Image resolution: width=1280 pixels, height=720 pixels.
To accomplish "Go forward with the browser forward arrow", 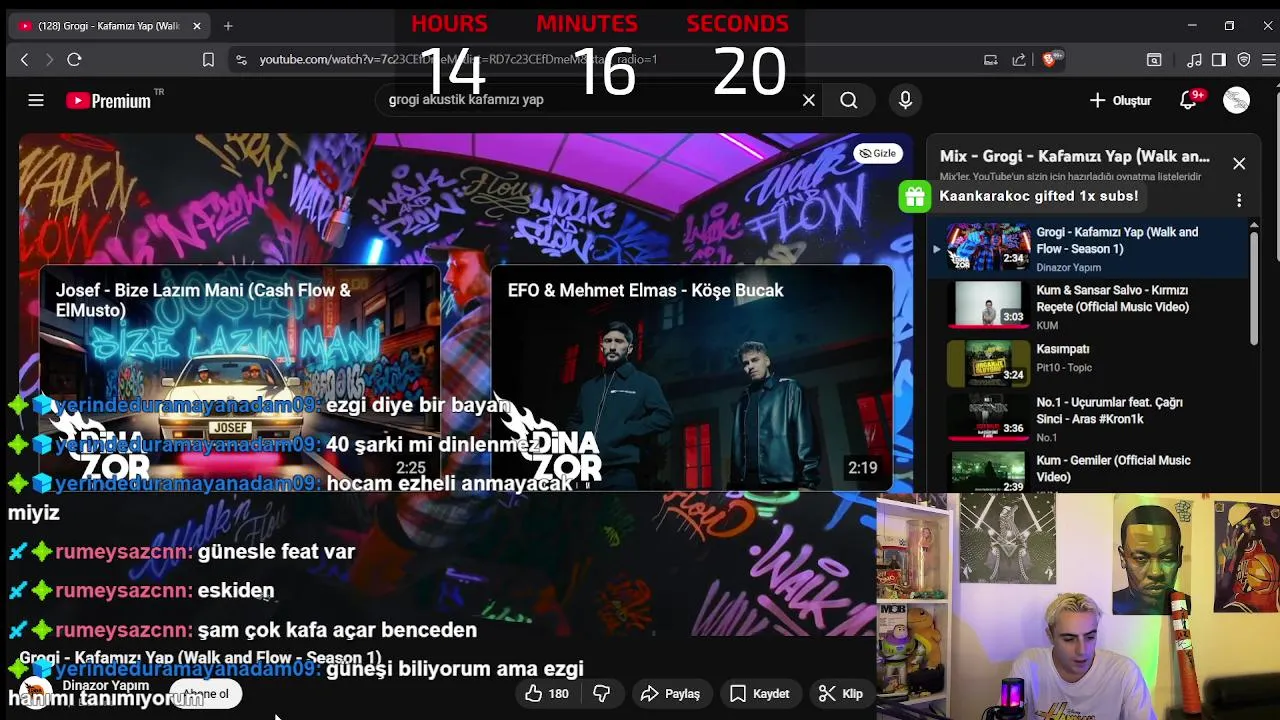I will click(49, 60).
